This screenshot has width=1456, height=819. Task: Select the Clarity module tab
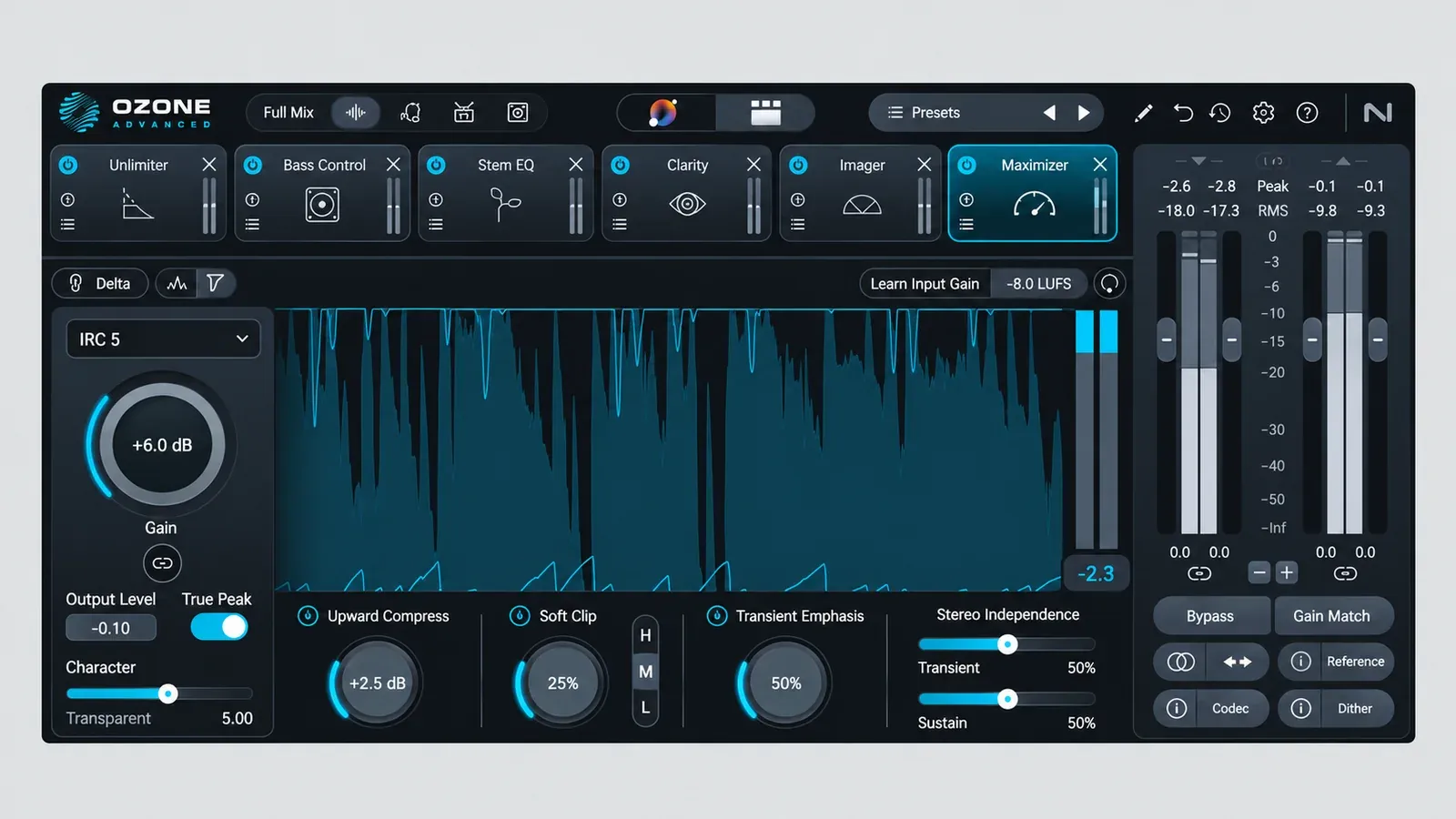687,193
